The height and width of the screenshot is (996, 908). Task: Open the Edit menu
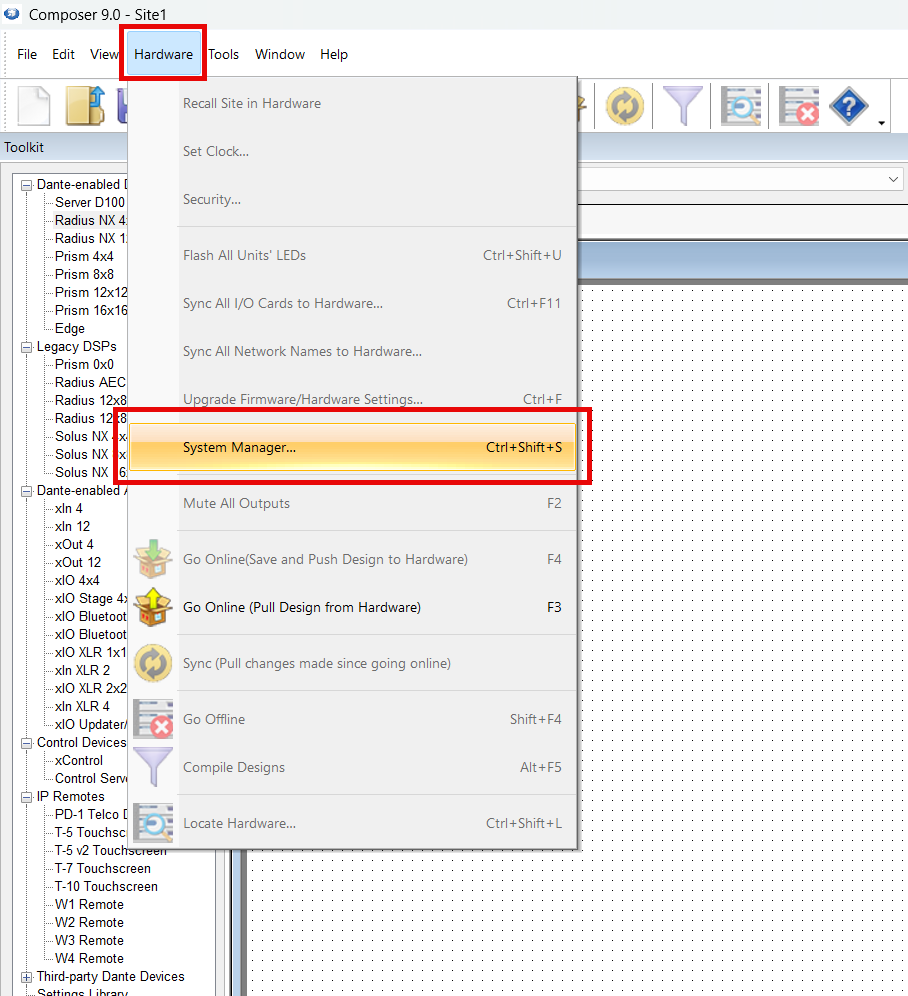coord(63,55)
